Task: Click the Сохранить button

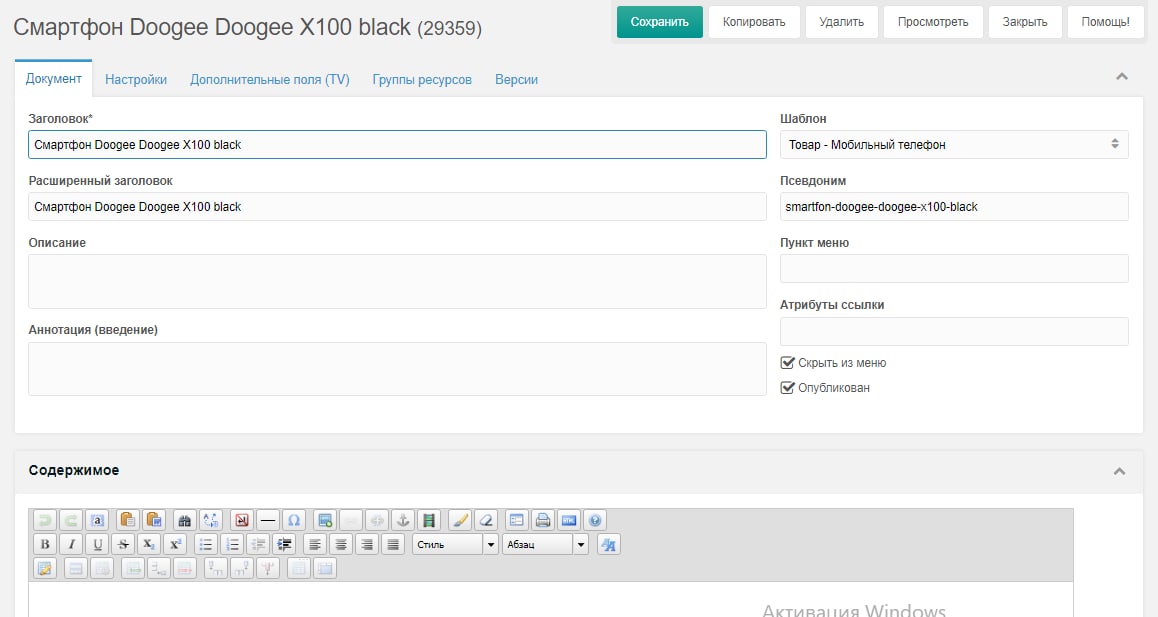Action: [659, 22]
